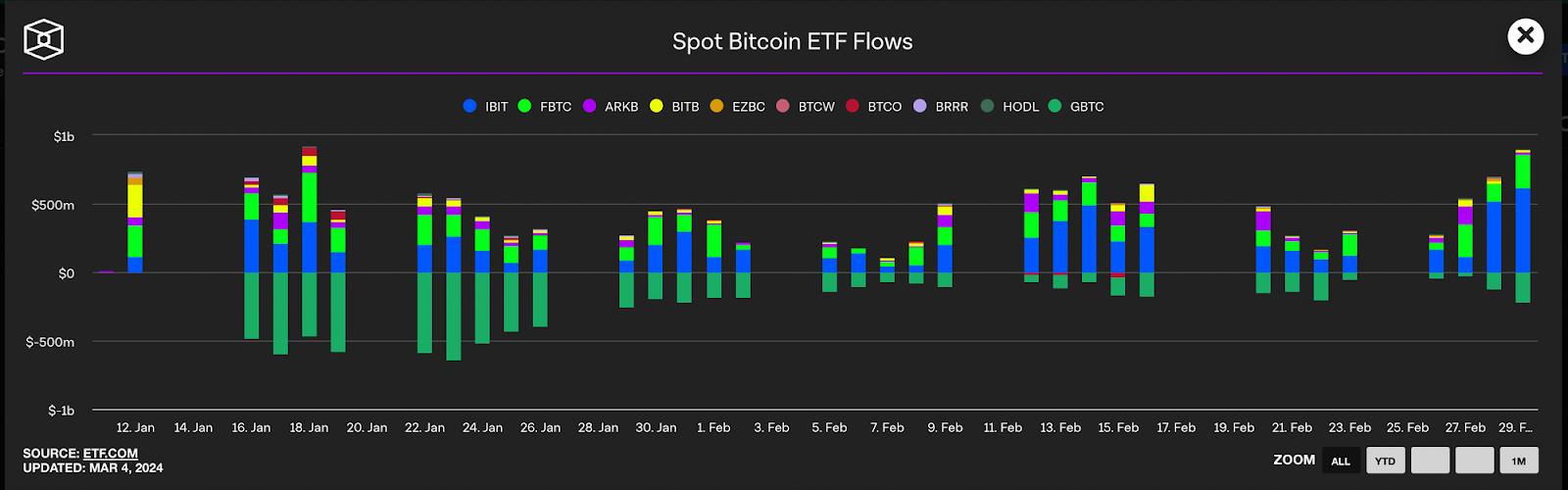1568x490 pixels.
Task: Toggle IBIT series in the legend
Action: point(486,106)
